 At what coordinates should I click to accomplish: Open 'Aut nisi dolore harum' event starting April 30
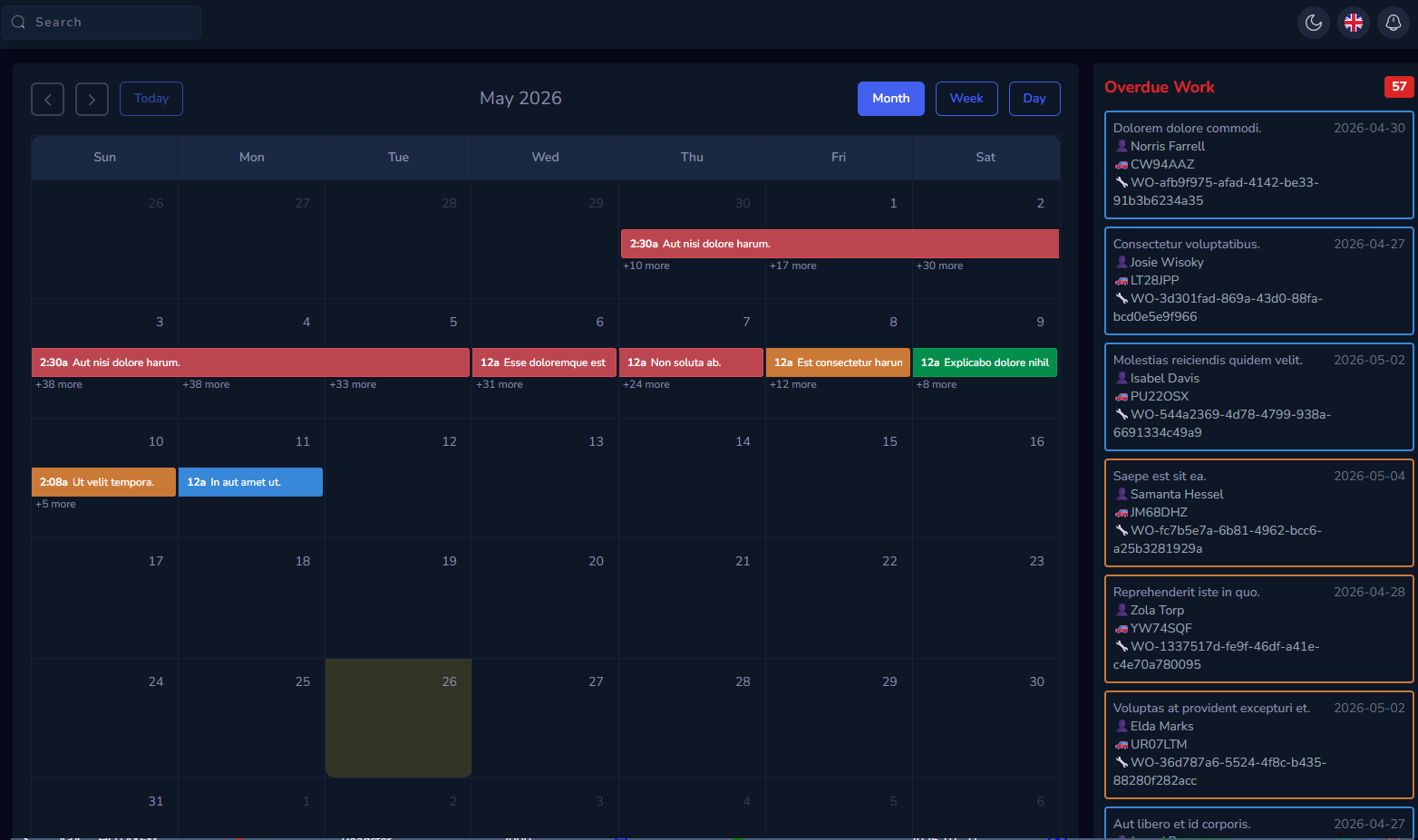[x=840, y=244]
